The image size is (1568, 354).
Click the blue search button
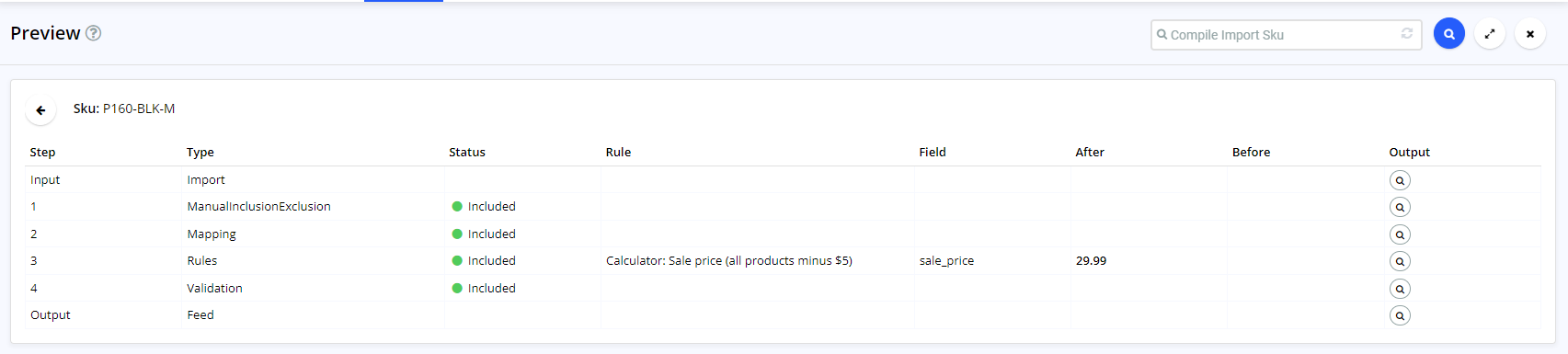[x=1448, y=34]
